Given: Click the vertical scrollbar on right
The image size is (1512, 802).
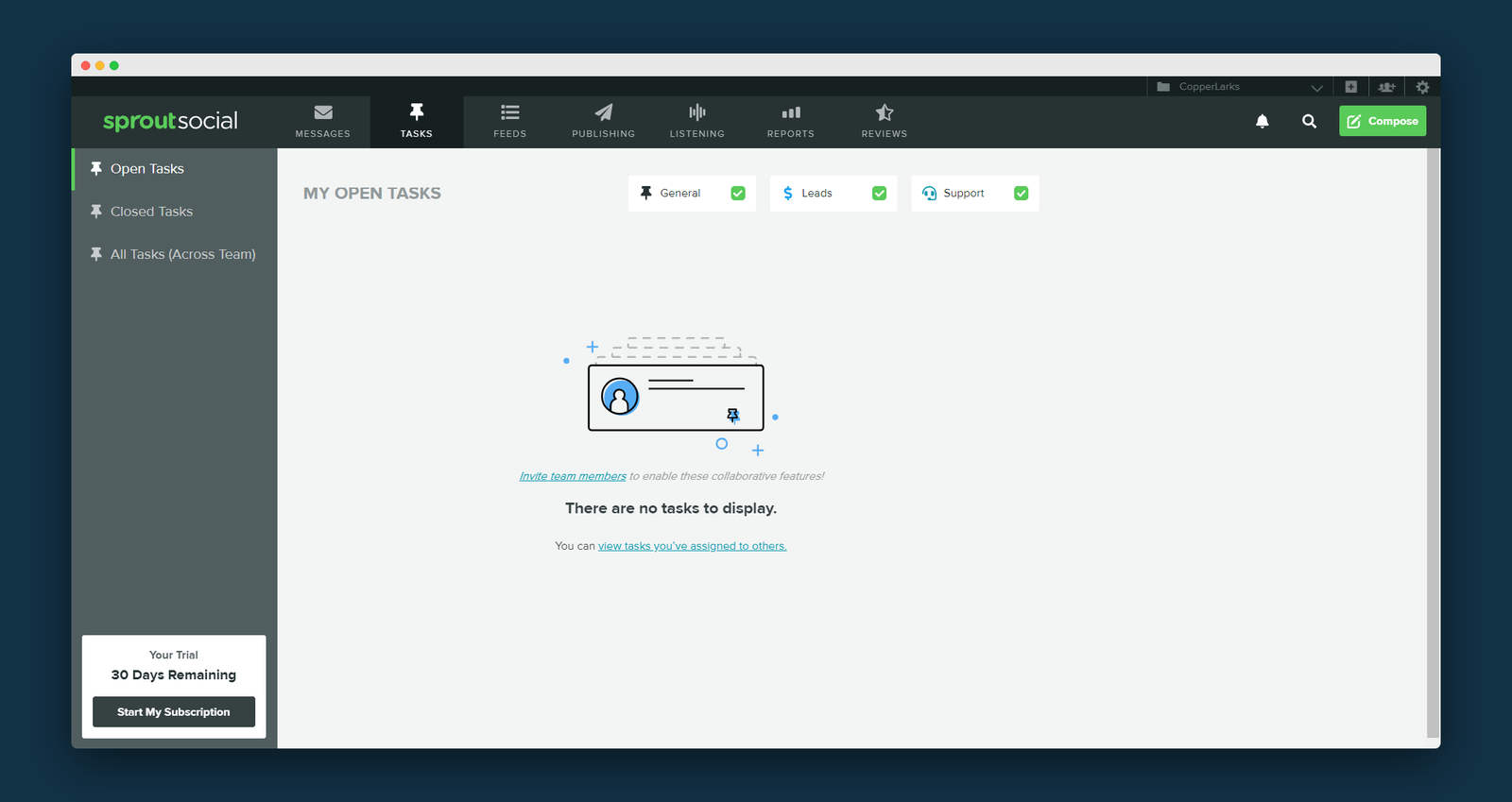Looking at the screenshot, I should pyautogui.click(x=1433, y=442).
